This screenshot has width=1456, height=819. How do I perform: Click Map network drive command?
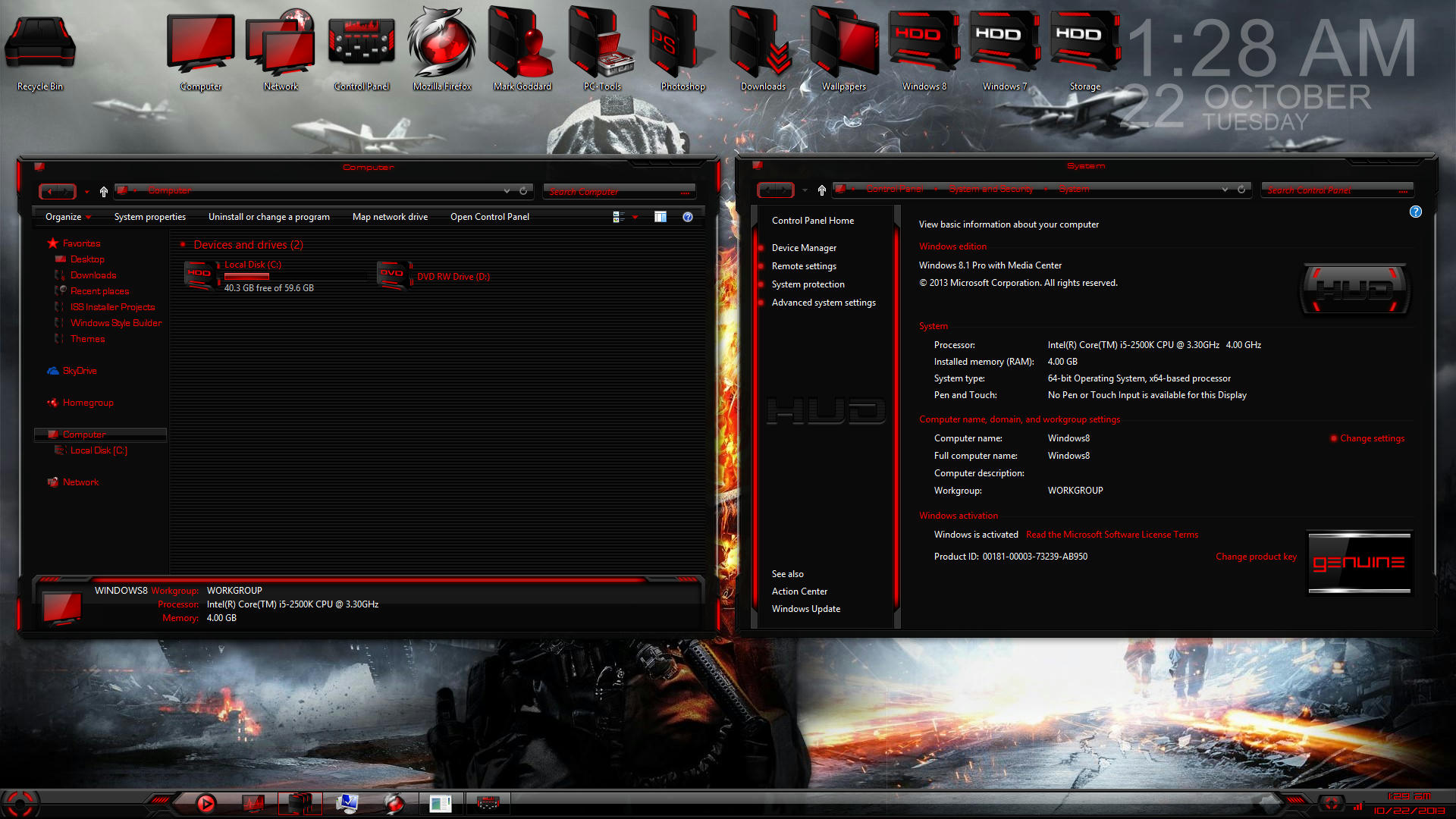(390, 217)
